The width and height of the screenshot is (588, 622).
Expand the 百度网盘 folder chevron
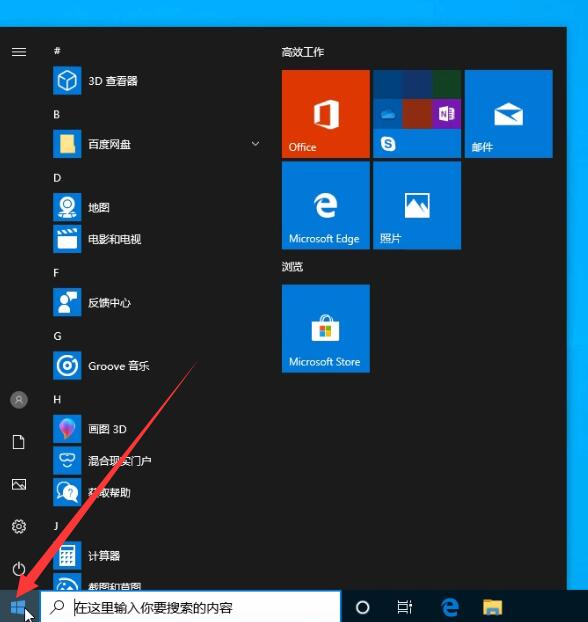coord(256,144)
